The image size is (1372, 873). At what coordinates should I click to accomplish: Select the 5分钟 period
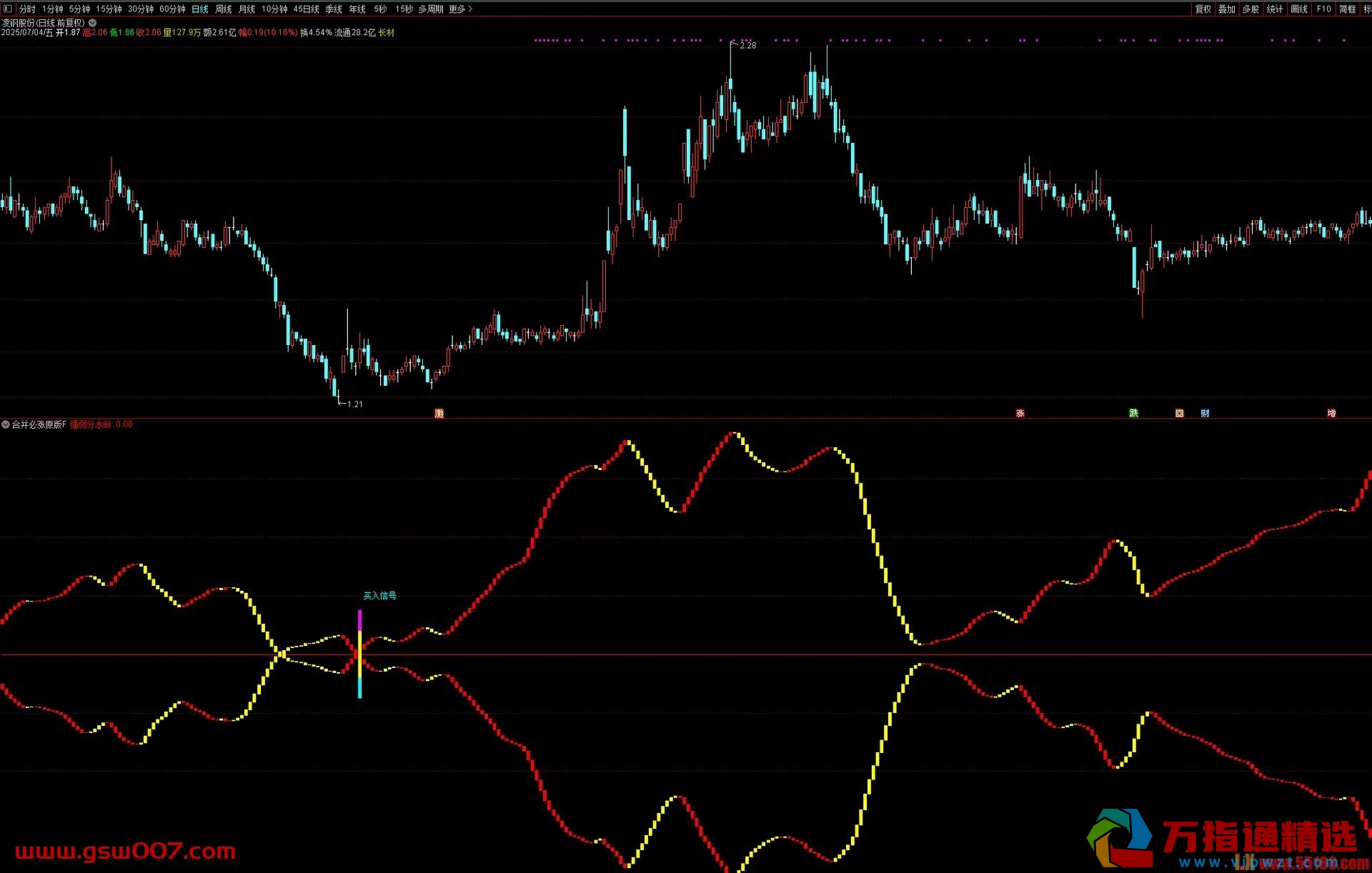[x=79, y=9]
